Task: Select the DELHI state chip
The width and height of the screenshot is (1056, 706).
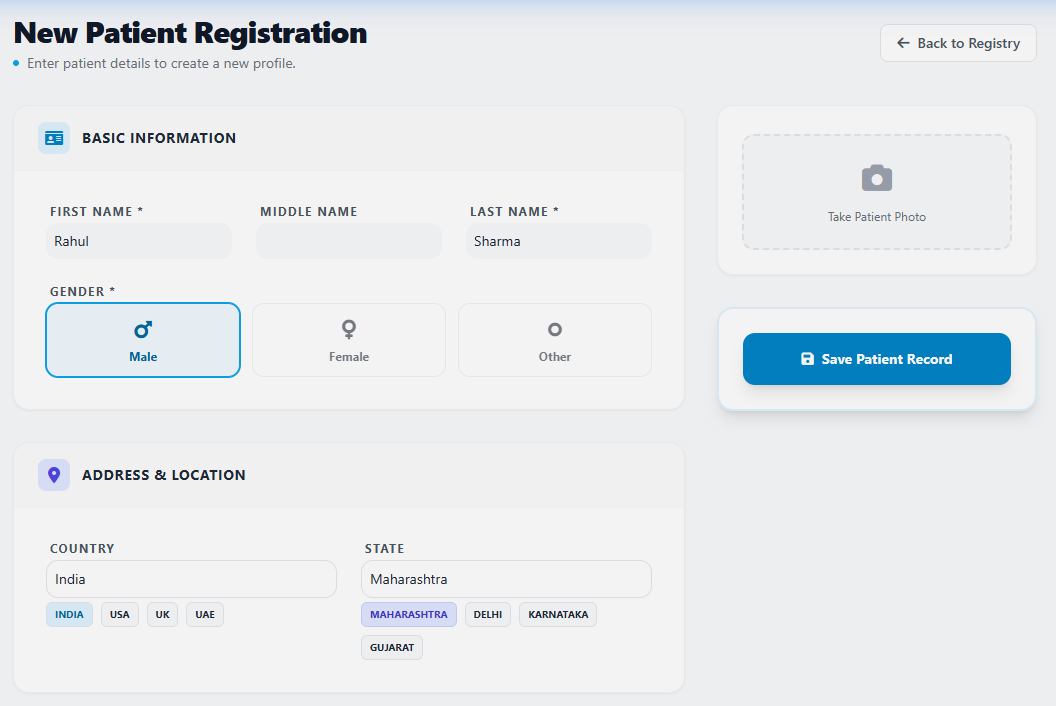Action: (487, 614)
